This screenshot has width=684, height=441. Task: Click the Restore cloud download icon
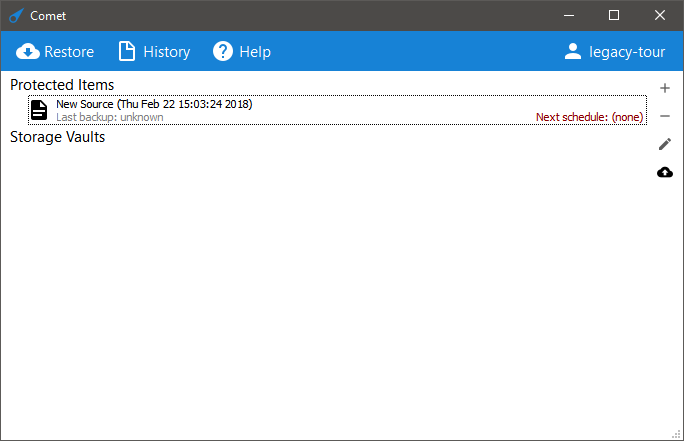(x=28, y=52)
